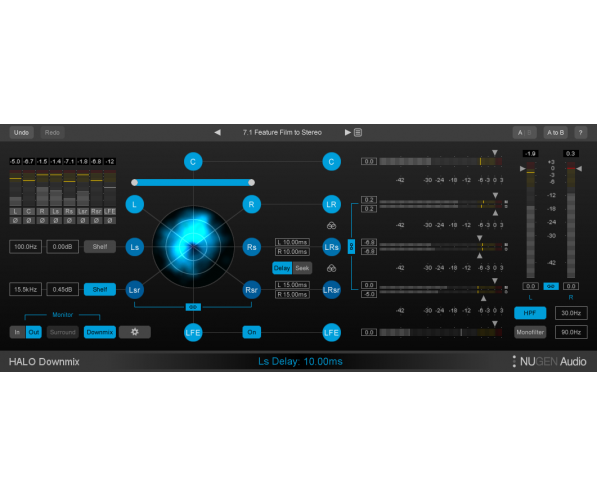Click the circular surround visualizer display
597x497 pixels.
[193, 247]
